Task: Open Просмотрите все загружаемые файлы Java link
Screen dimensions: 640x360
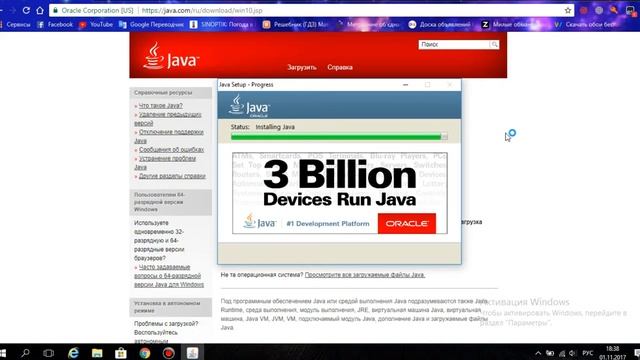Action: tap(365, 275)
